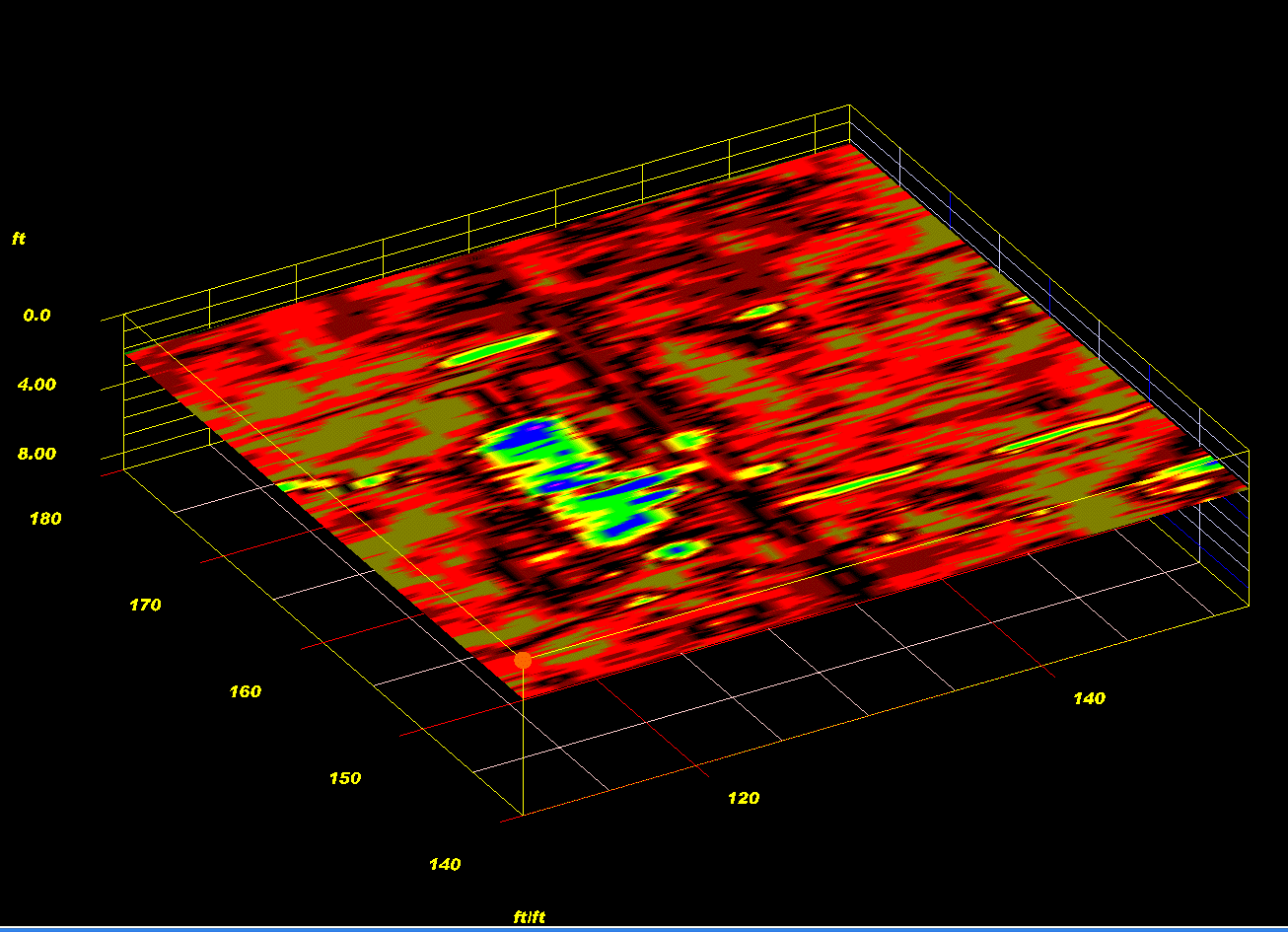This screenshot has width=1288, height=932.
Task: Select the 150 axis tick label
Action: 345,778
